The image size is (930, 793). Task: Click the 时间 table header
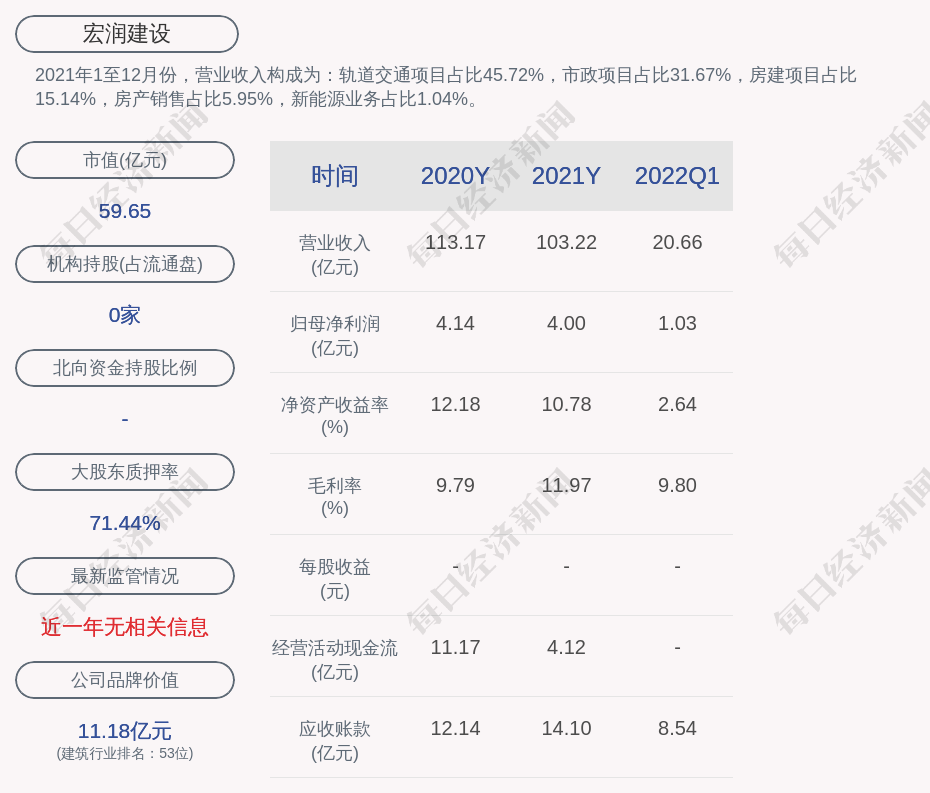pyautogui.click(x=335, y=176)
